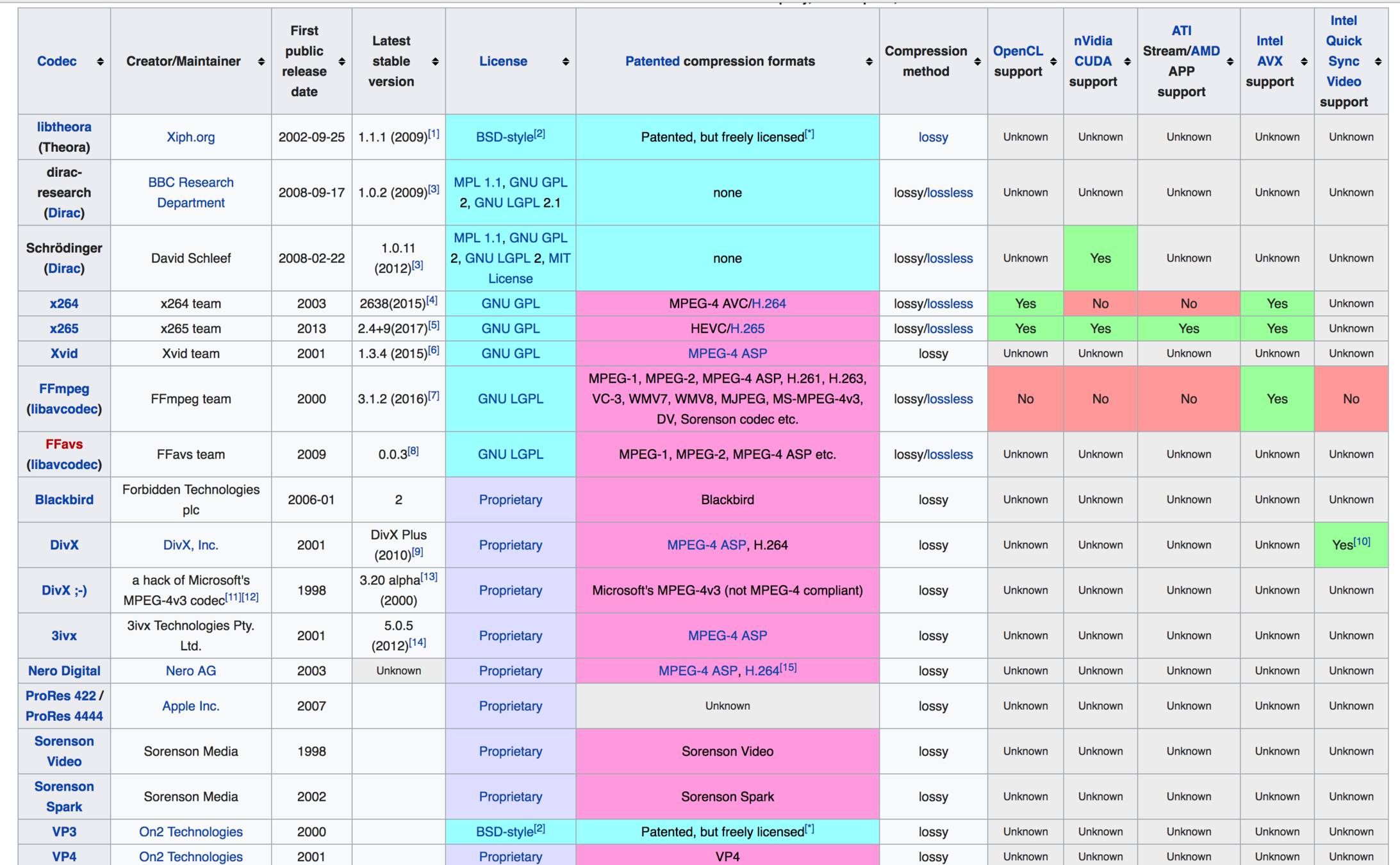The height and width of the screenshot is (865, 1400).
Task: Sort by First public release date
Action: [342, 62]
